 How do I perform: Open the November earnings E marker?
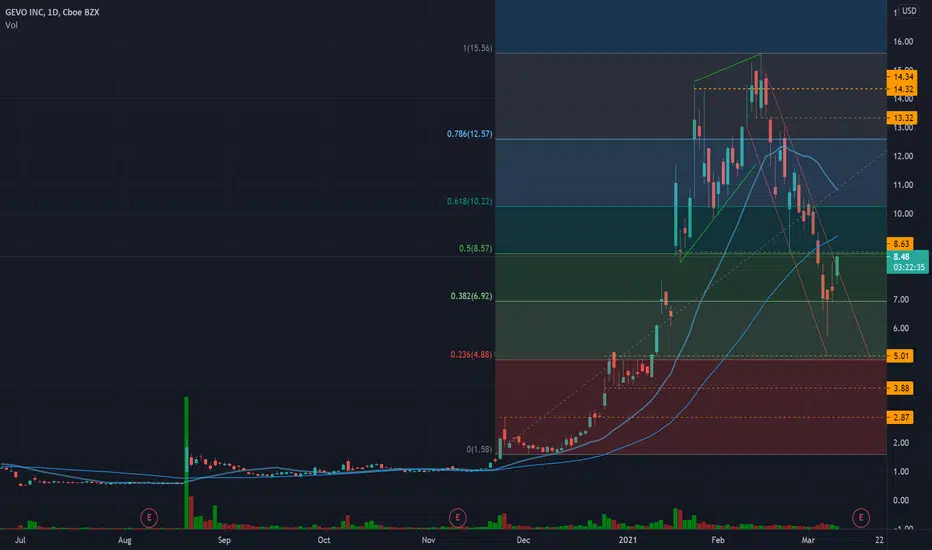click(457, 518)
